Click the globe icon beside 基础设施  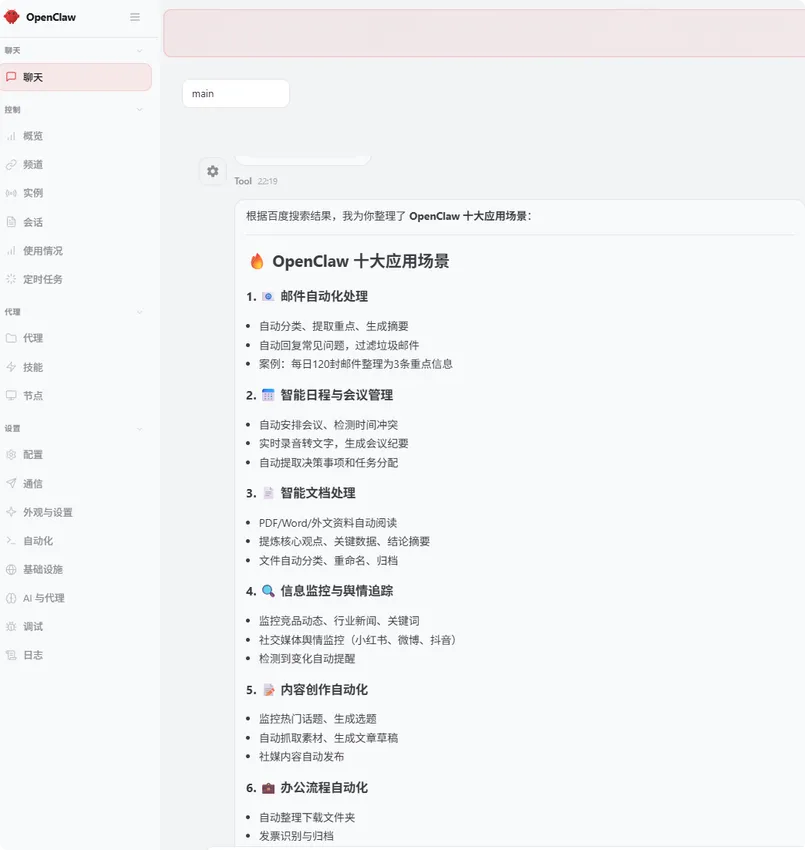[11, 569]
